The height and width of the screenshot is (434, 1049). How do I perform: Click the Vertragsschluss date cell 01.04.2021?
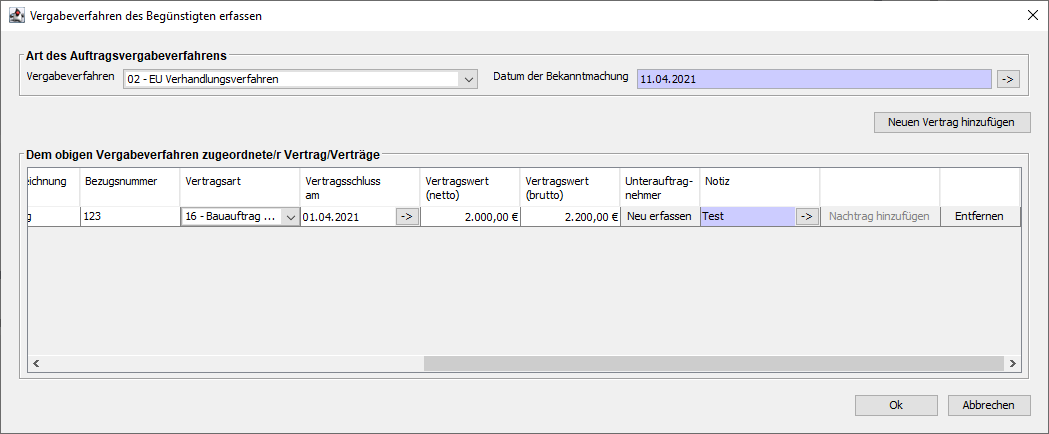[348, 217]
